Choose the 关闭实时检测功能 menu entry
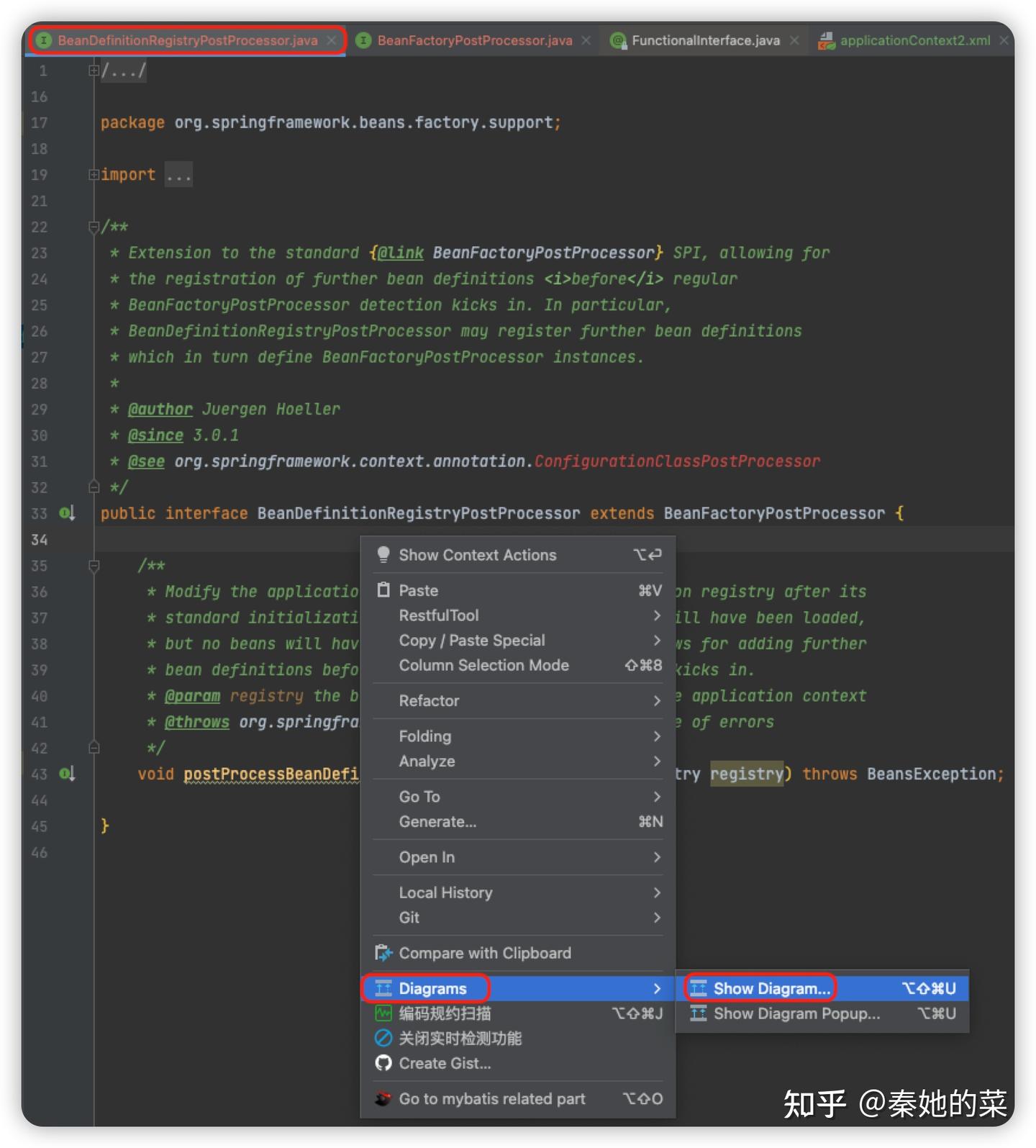 [460, 1038]
